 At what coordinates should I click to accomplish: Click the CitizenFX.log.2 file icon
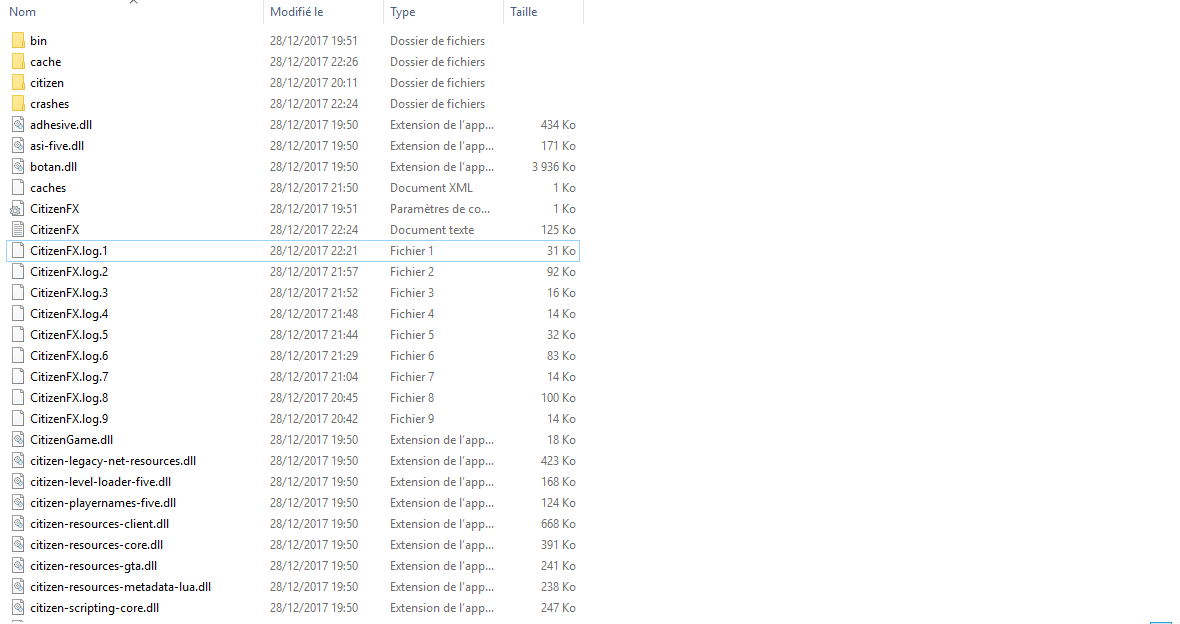(18, 272)
